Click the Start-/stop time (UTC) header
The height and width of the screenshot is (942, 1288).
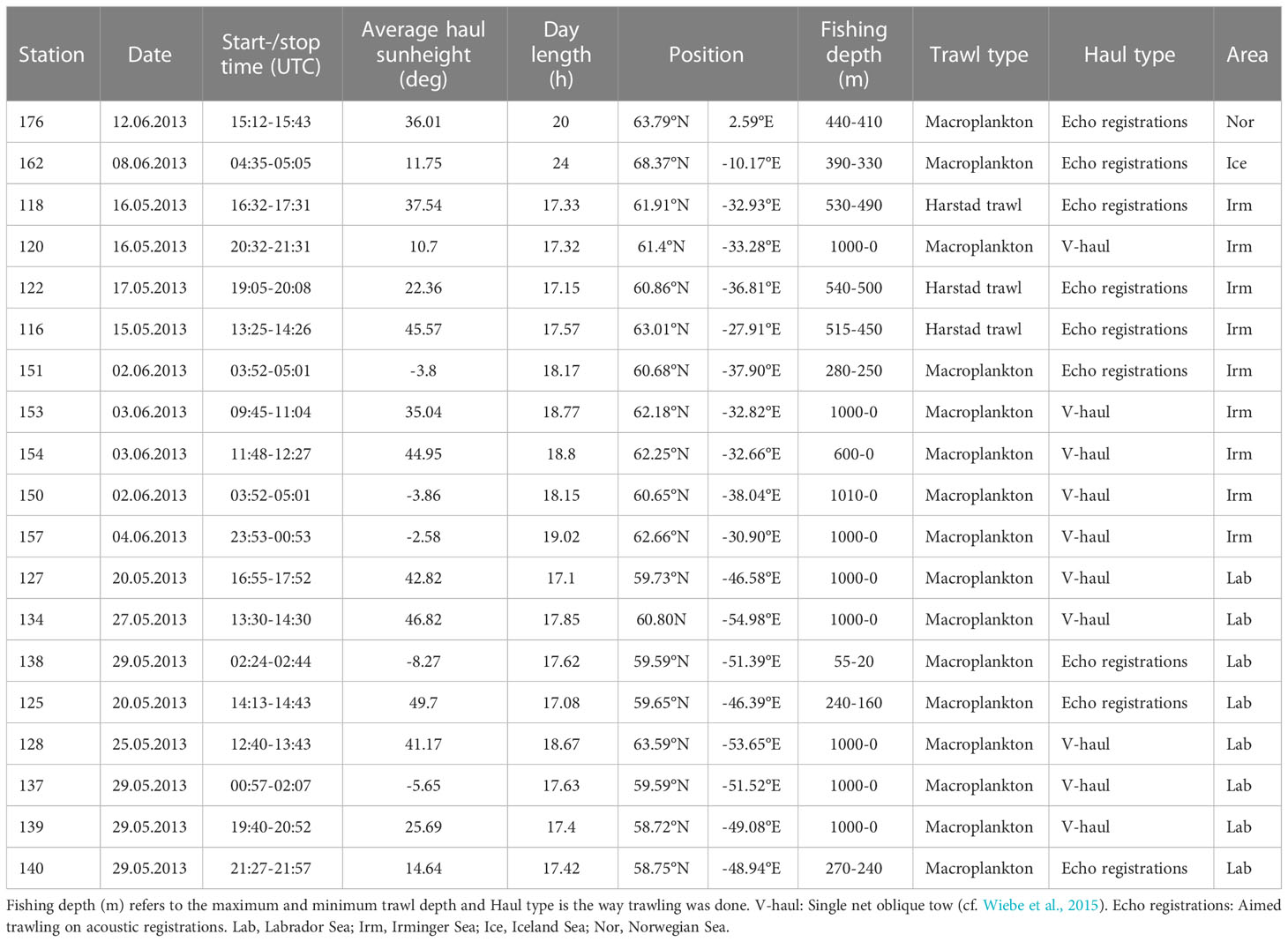click(x=271, y=55)
